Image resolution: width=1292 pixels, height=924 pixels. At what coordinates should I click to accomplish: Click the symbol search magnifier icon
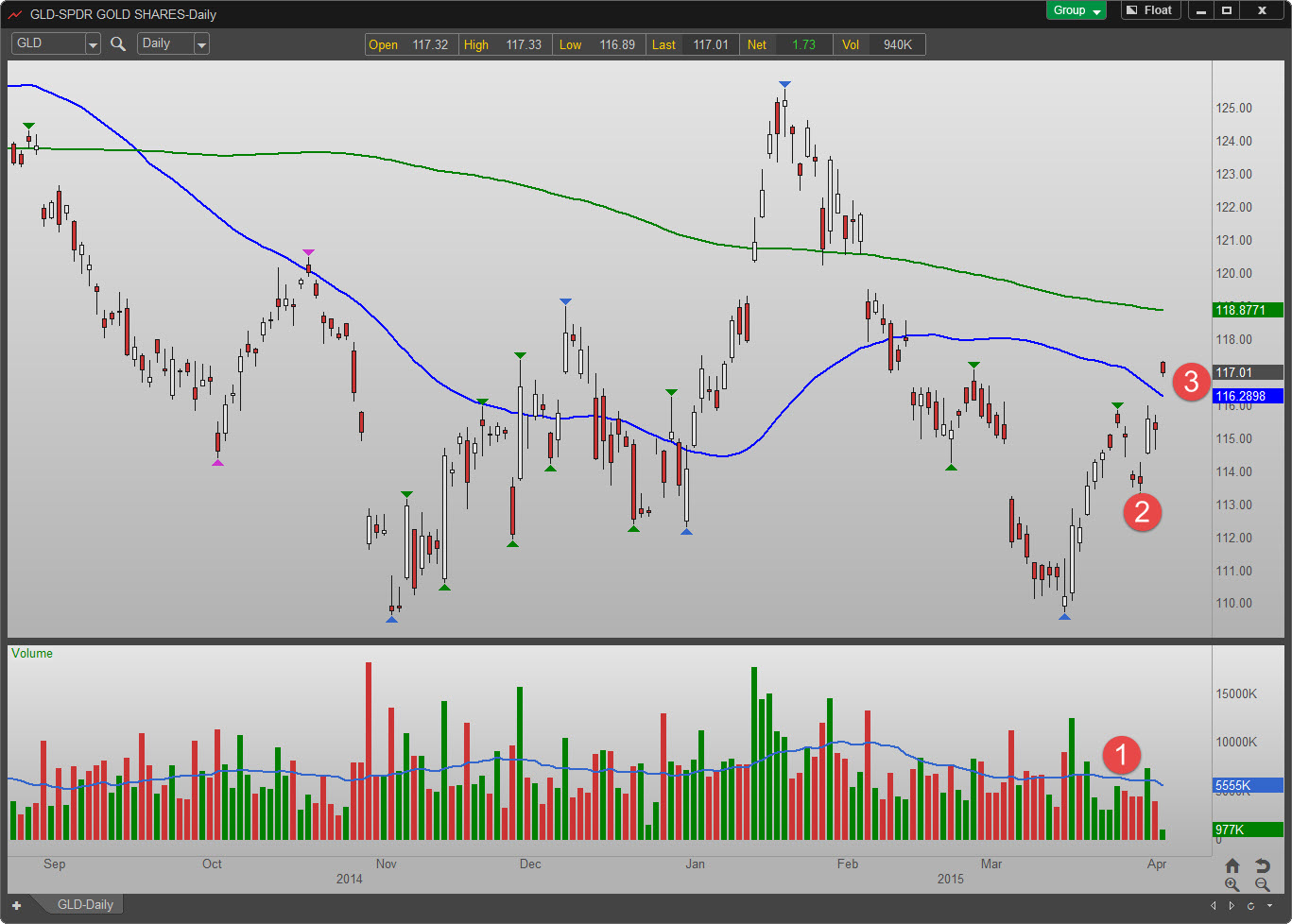118,43
